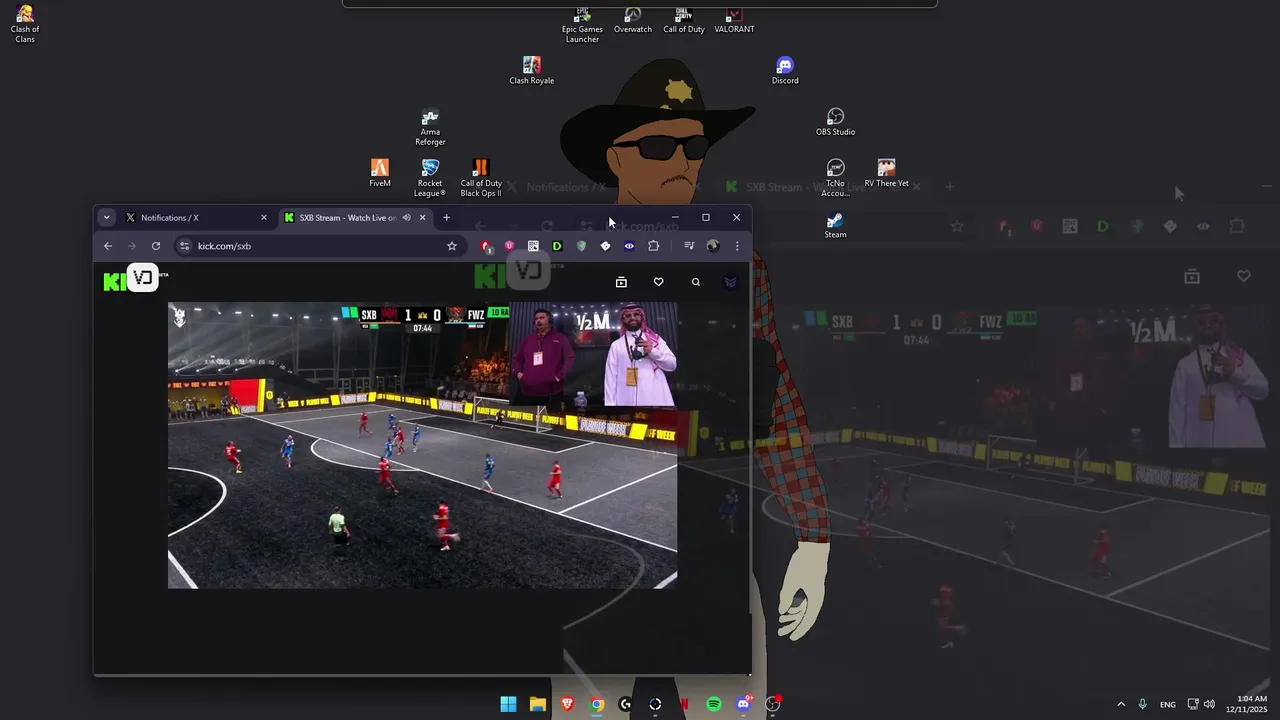Open Chrome tab search dropdown
The width and height of the screenshot is (1280, 720).
click(x=107, y=217)
